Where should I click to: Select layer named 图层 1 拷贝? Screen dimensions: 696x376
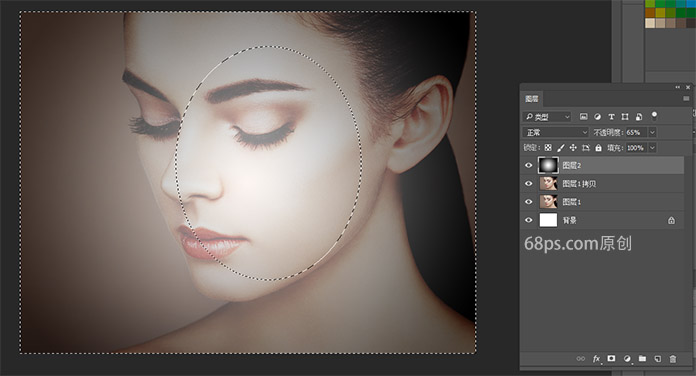coord(579,184)
